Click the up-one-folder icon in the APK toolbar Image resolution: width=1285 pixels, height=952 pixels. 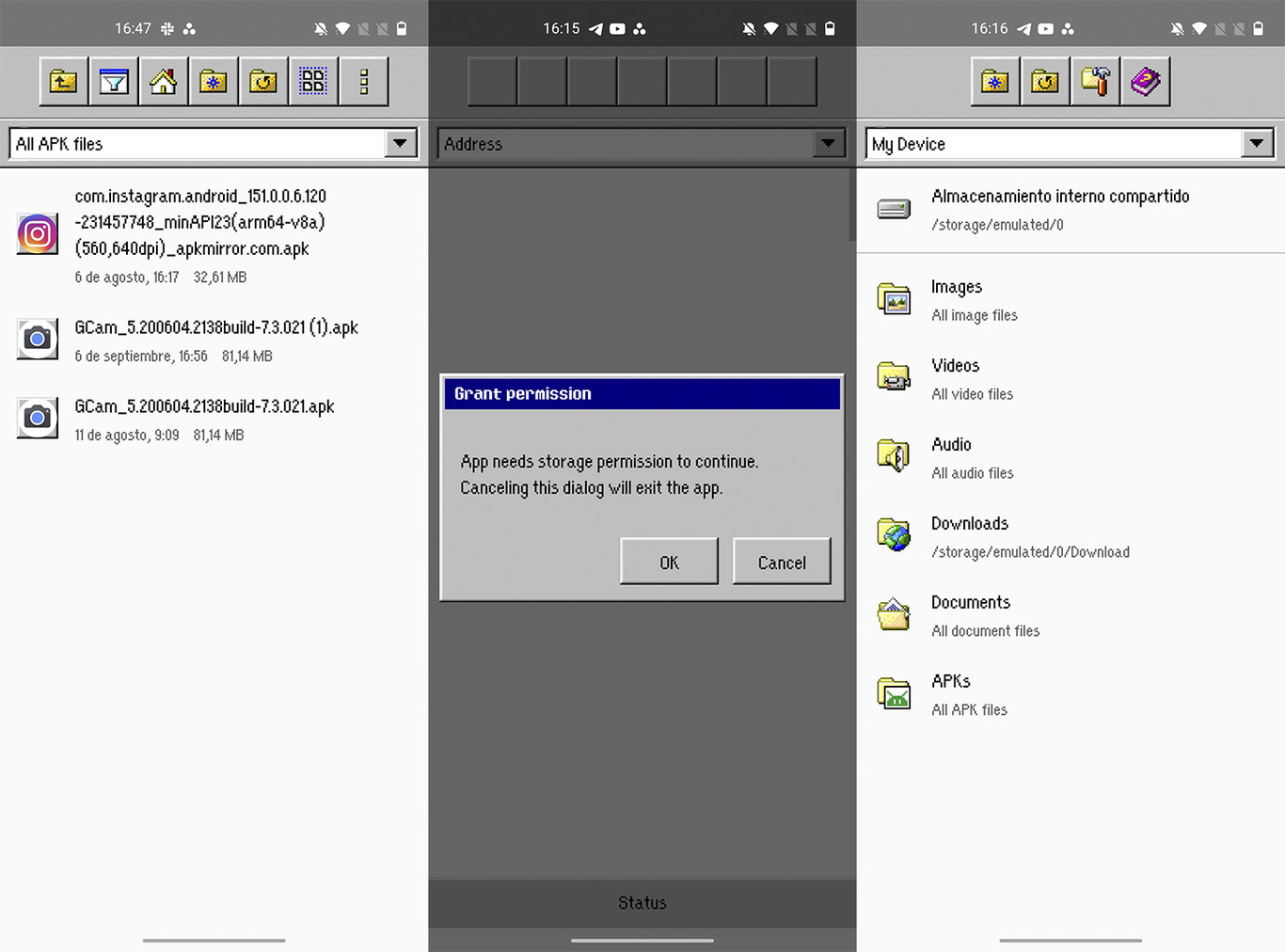64,82
